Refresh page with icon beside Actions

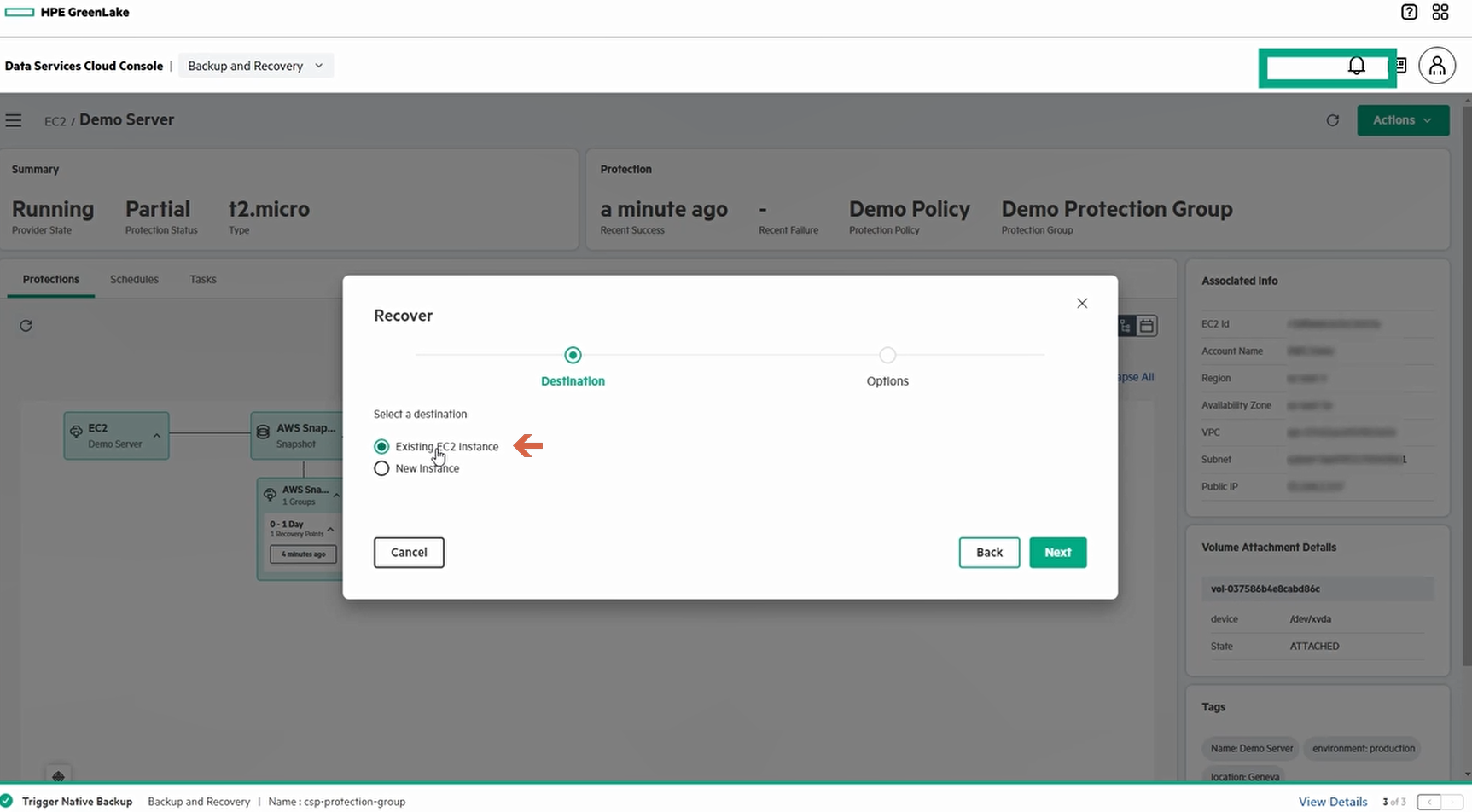[1332, 120]
